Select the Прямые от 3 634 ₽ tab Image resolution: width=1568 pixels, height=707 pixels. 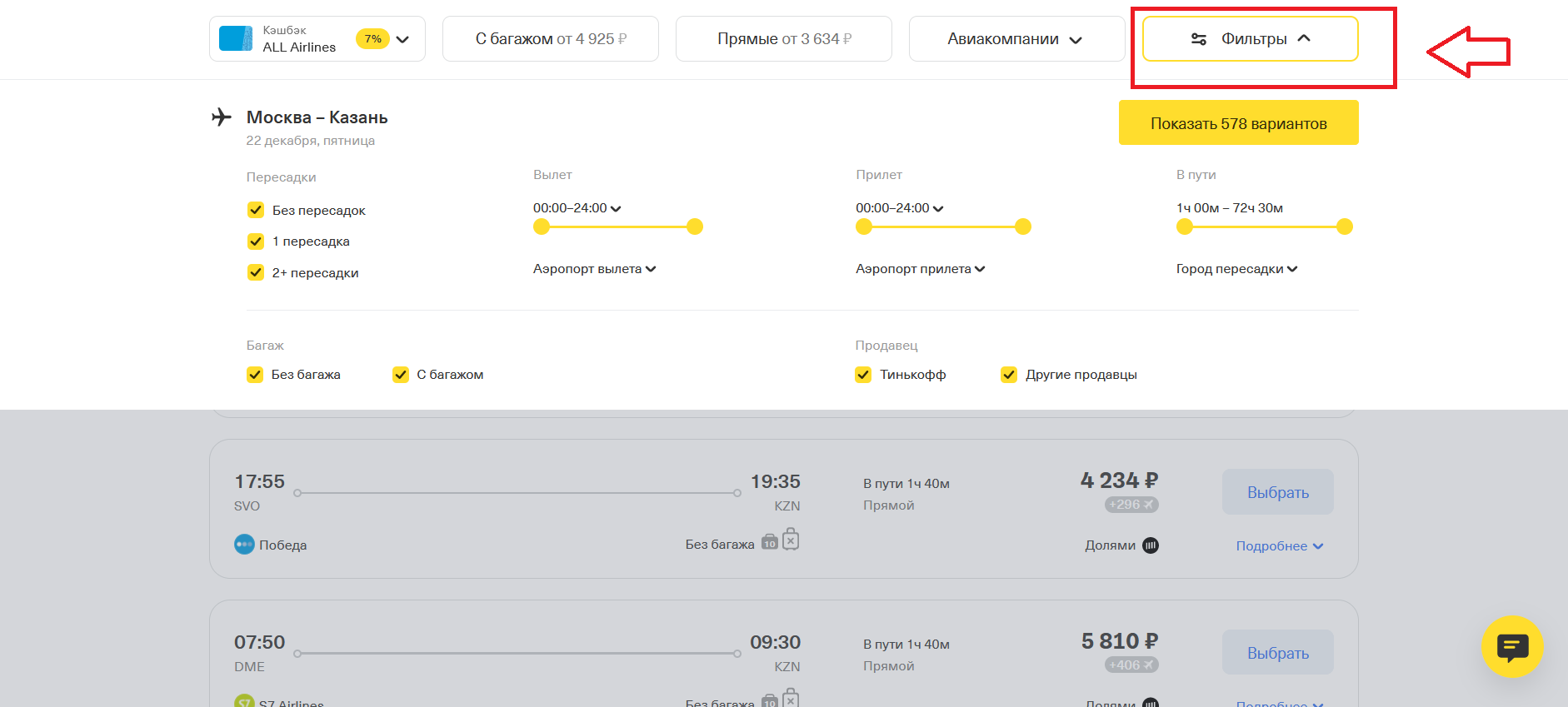783,39
